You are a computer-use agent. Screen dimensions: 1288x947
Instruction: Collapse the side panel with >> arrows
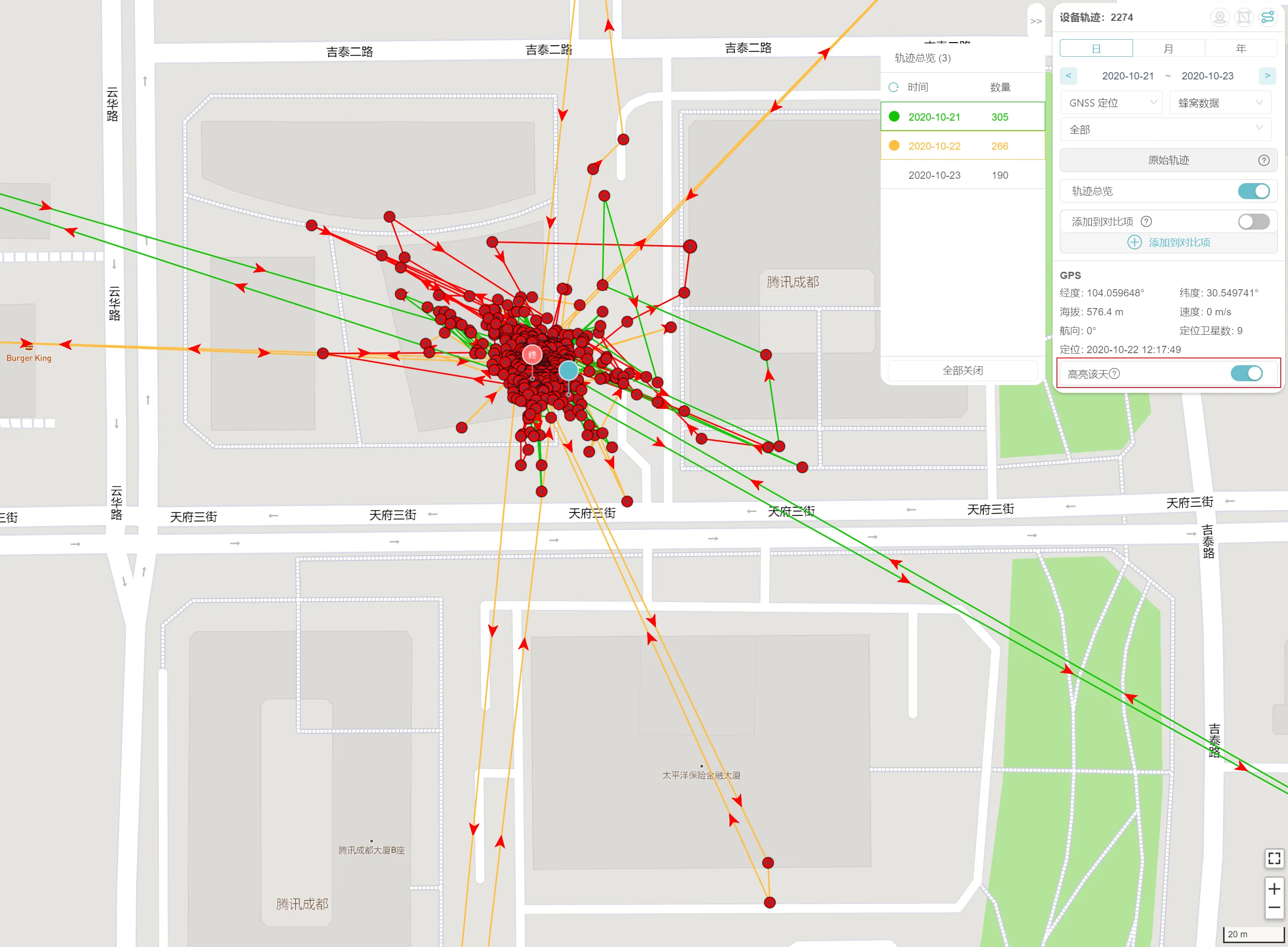click(x=1036, y=21)
